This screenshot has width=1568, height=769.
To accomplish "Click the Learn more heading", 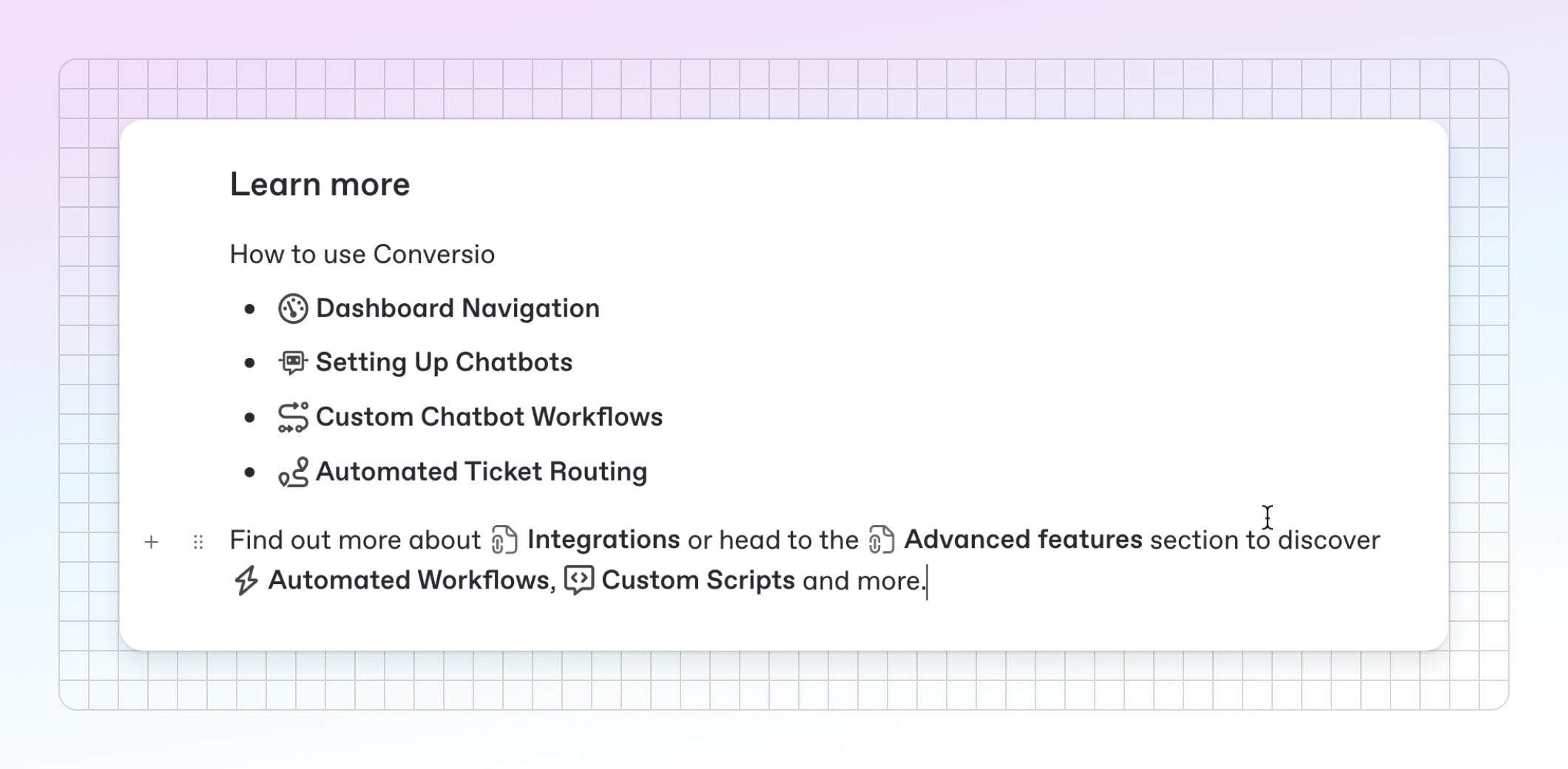I will pyautogui.click(x=320, y=184).
